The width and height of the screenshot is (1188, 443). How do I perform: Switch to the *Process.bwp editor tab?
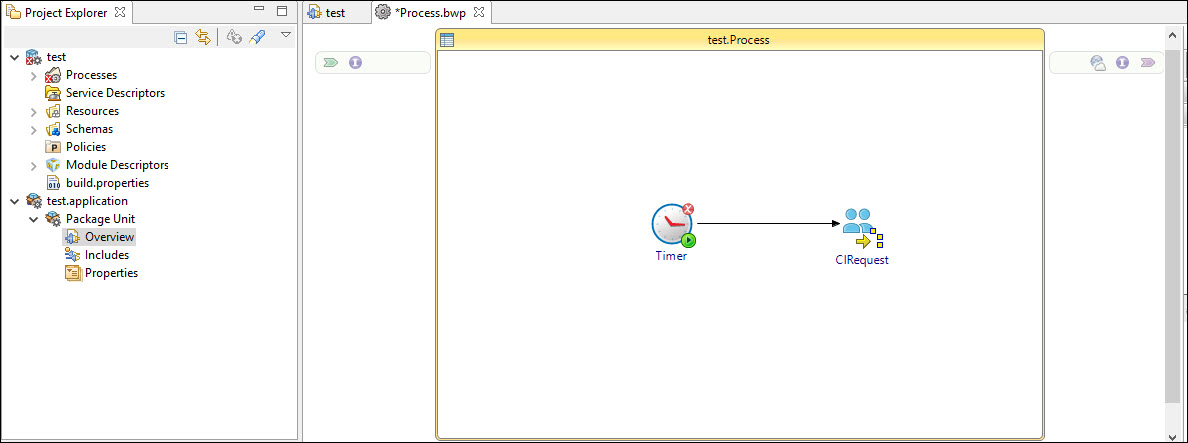point(430,13)
